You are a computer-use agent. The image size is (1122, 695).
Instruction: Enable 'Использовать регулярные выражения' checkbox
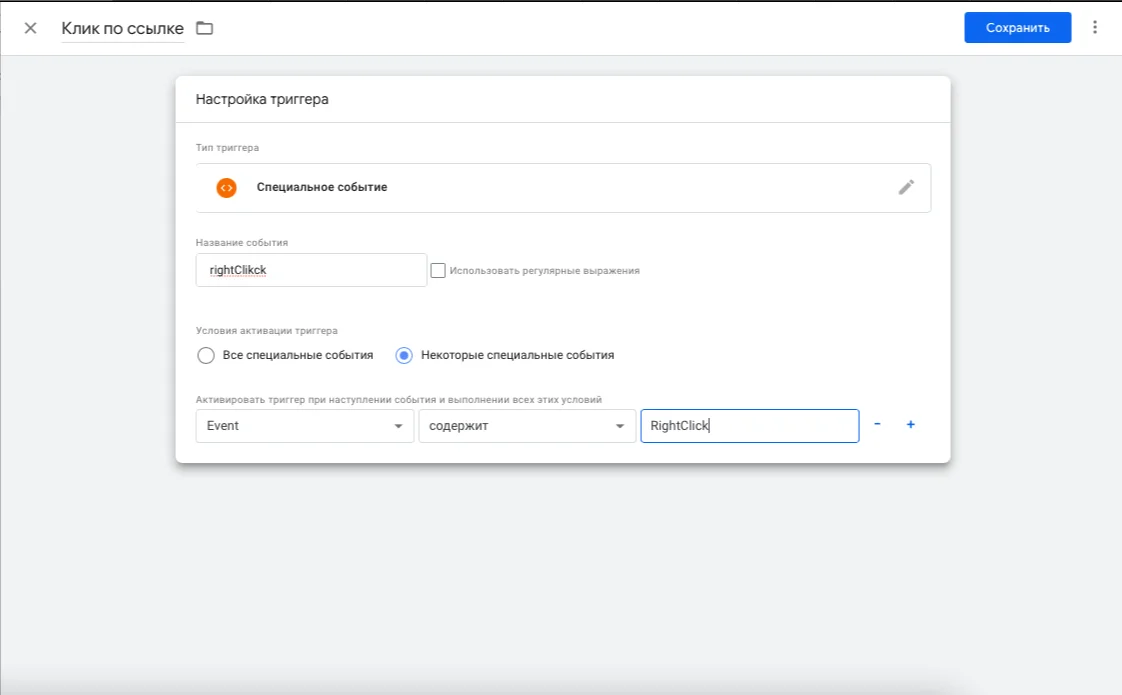[x=438, y=270]
